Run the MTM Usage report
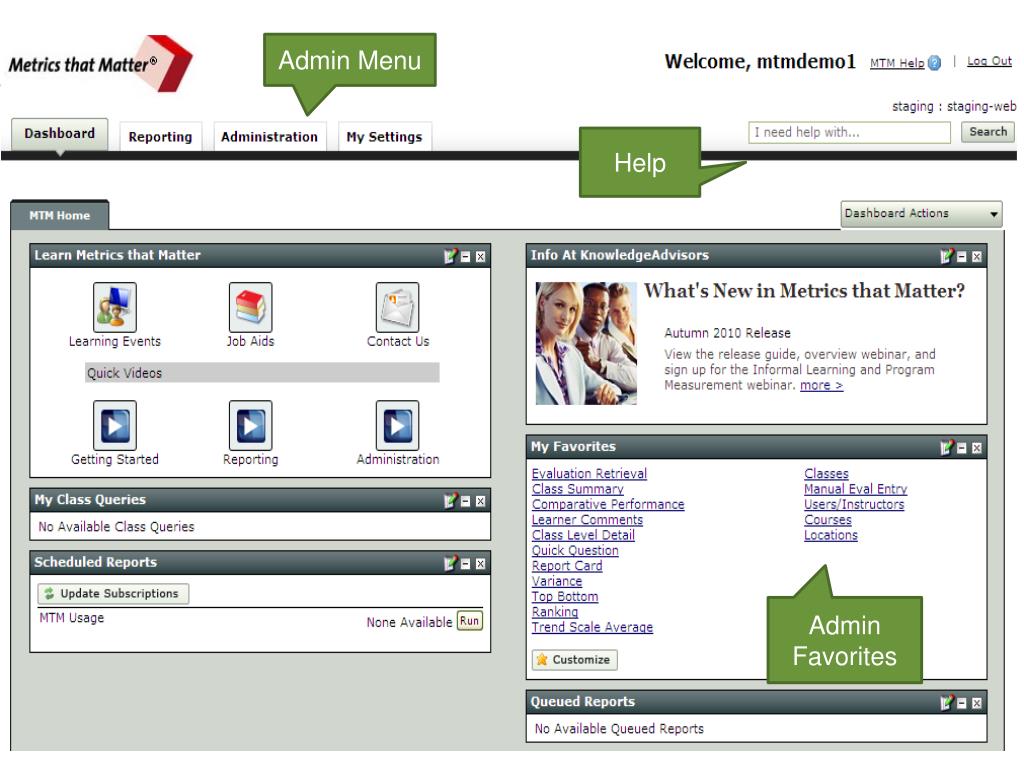 coord(470,620)
